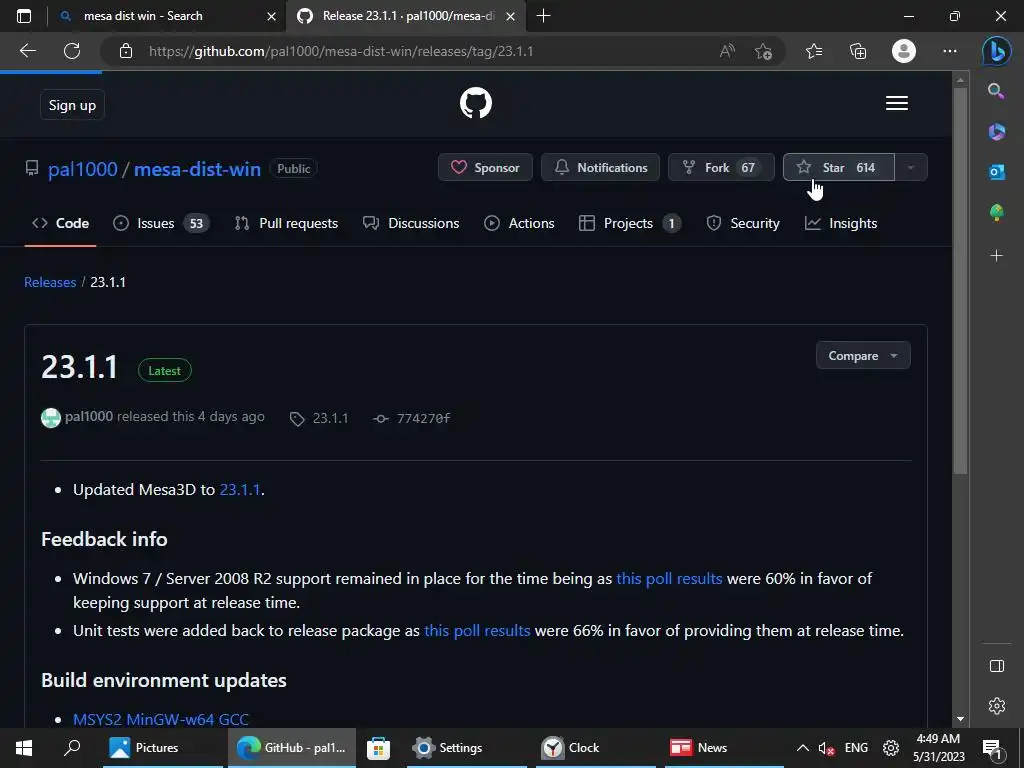Open the browser profile avatar
1024x768 pixels.
tap(904, 51)
